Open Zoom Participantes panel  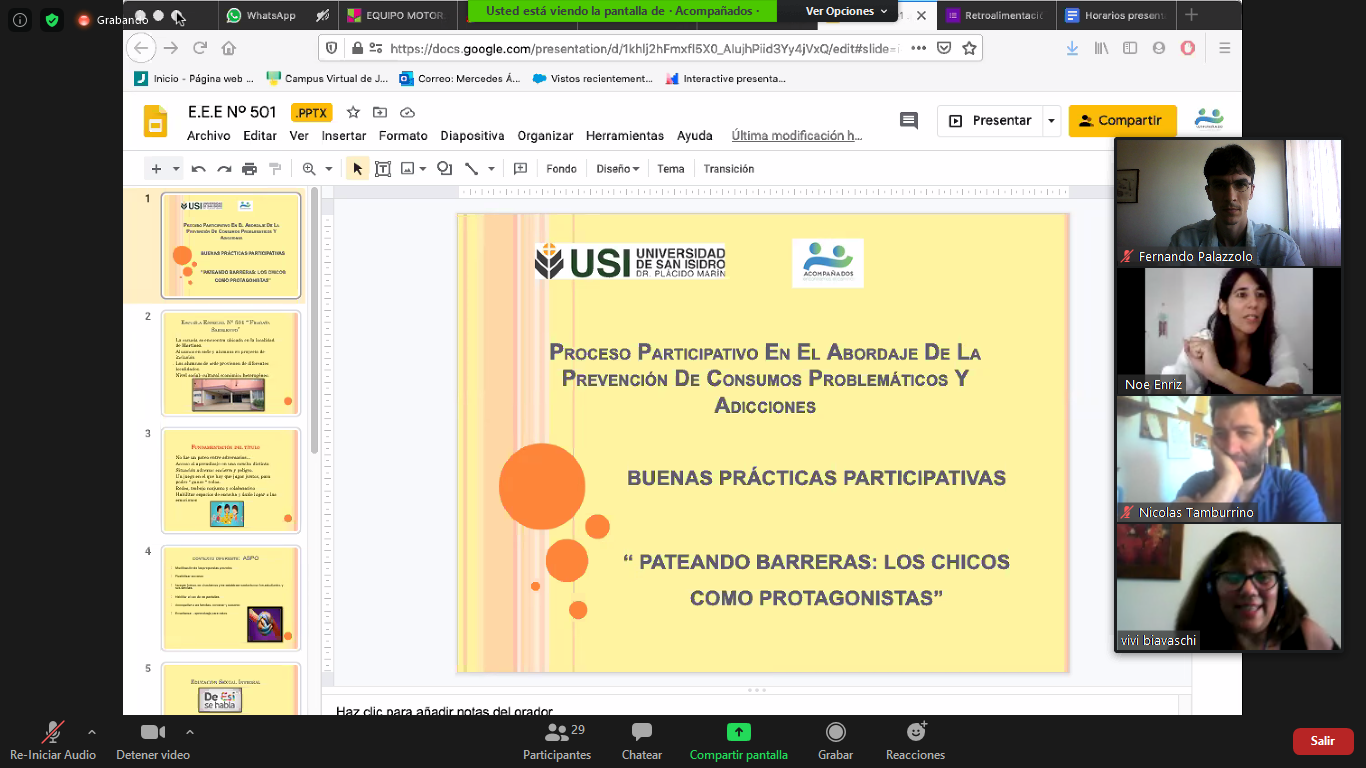tap(557, 741)
